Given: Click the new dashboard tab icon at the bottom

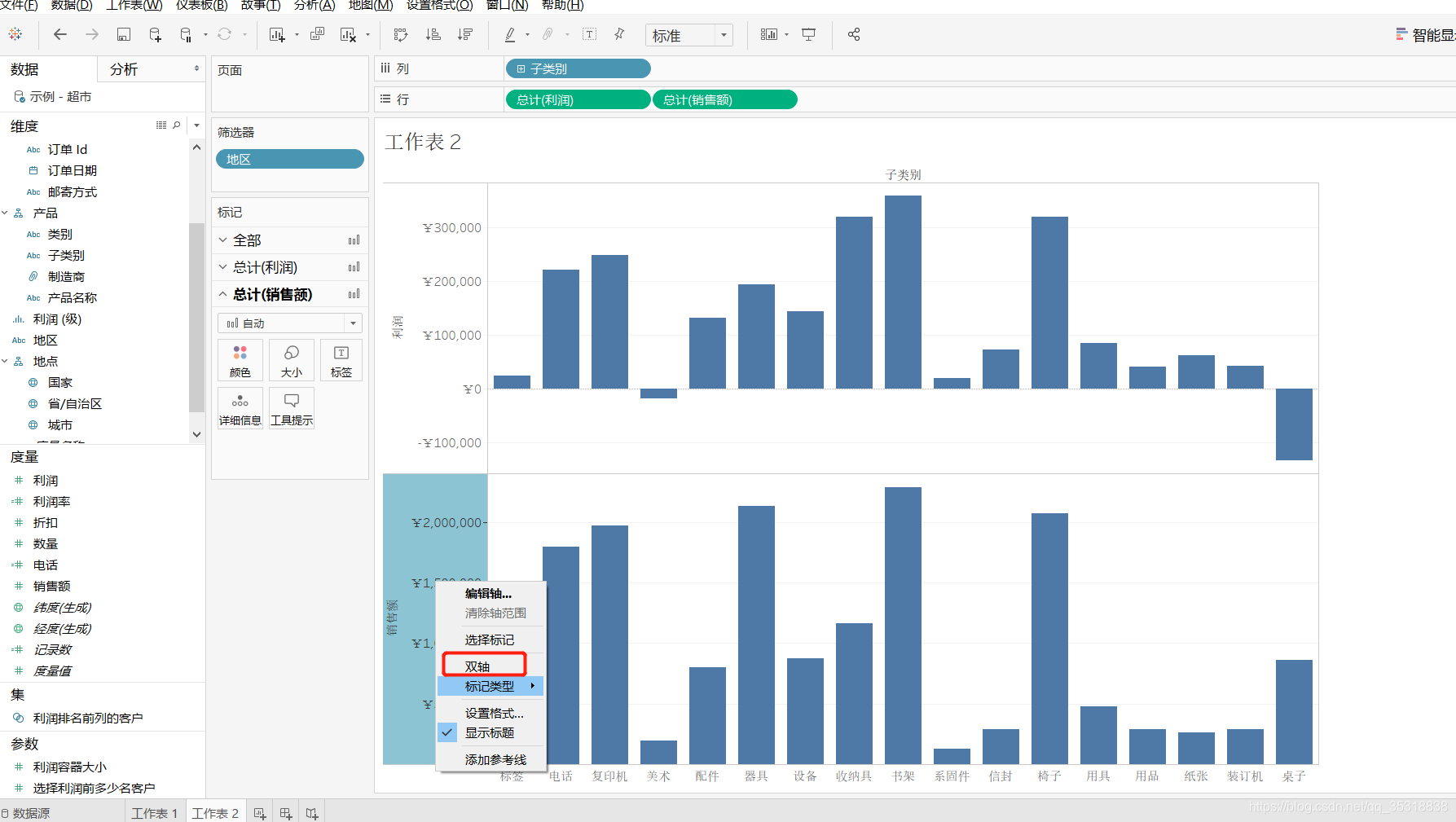Looking at the screenshot, I should tap(286, 813).
